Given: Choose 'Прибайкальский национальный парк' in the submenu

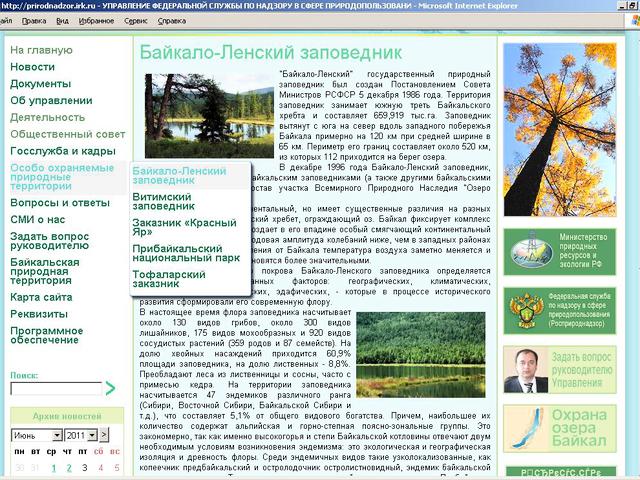Looking at the screenshot, I should [185, 251].
